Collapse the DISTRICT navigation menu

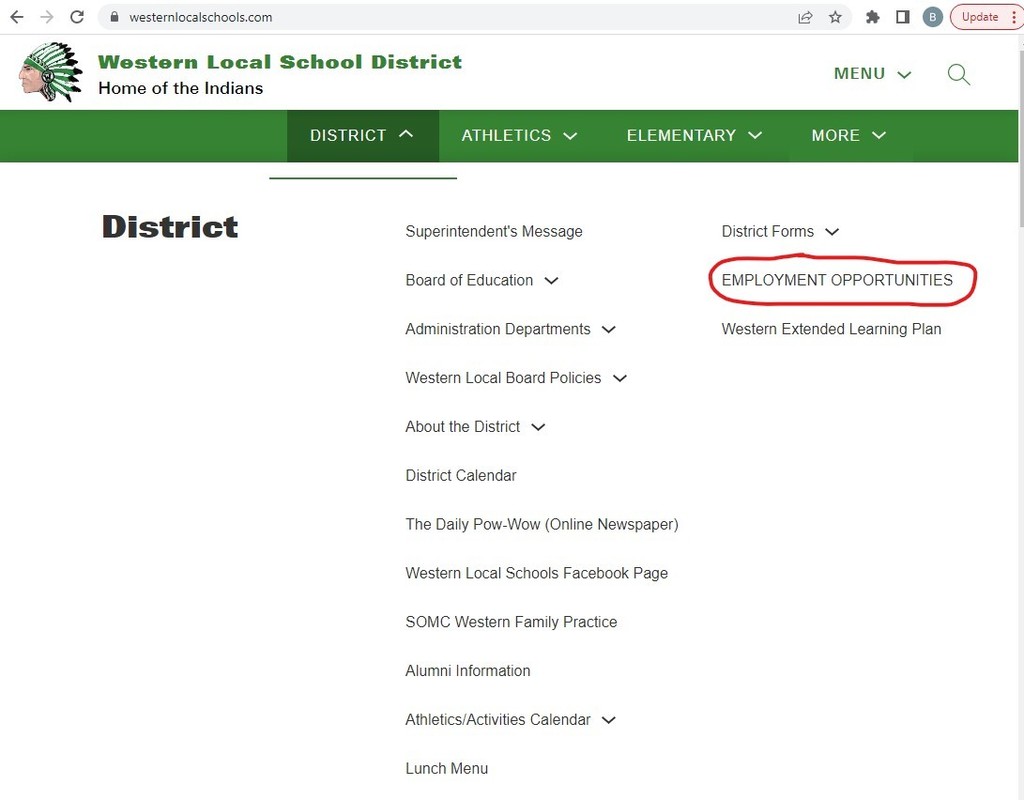coord(362,136)
